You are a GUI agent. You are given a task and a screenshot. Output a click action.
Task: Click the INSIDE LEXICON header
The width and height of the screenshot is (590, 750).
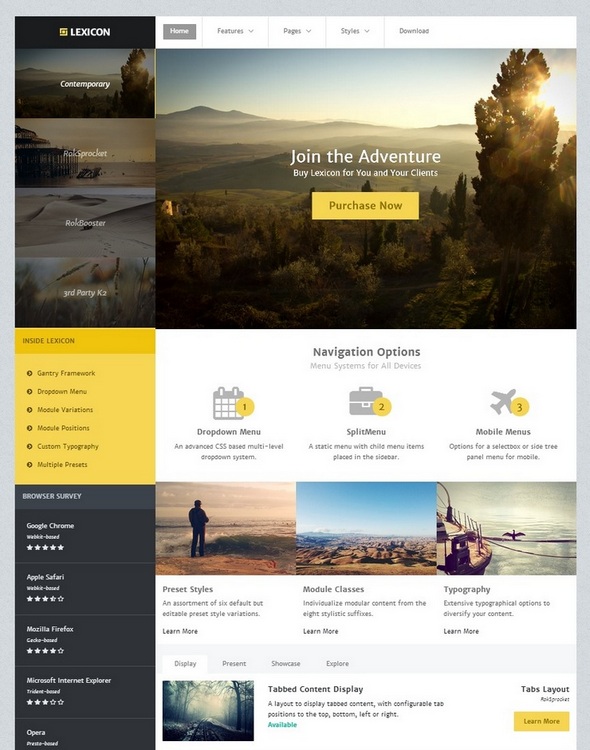tap(85, 341)
